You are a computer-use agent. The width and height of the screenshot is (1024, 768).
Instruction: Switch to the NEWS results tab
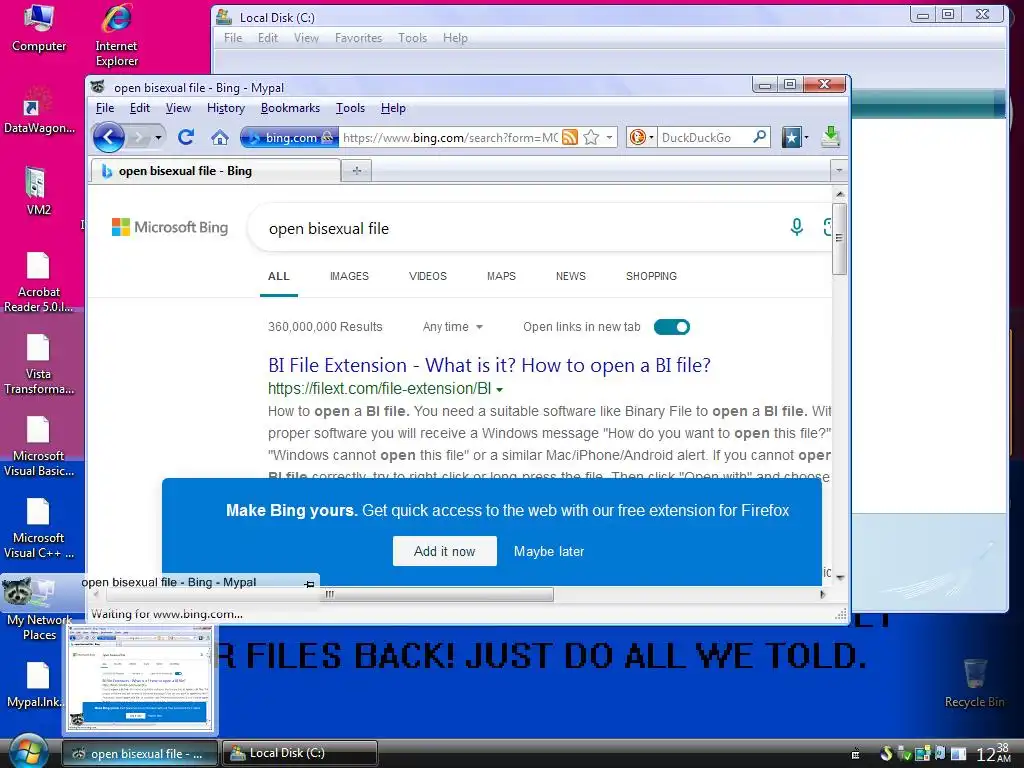pyautogui.click(x=571, y=276)
